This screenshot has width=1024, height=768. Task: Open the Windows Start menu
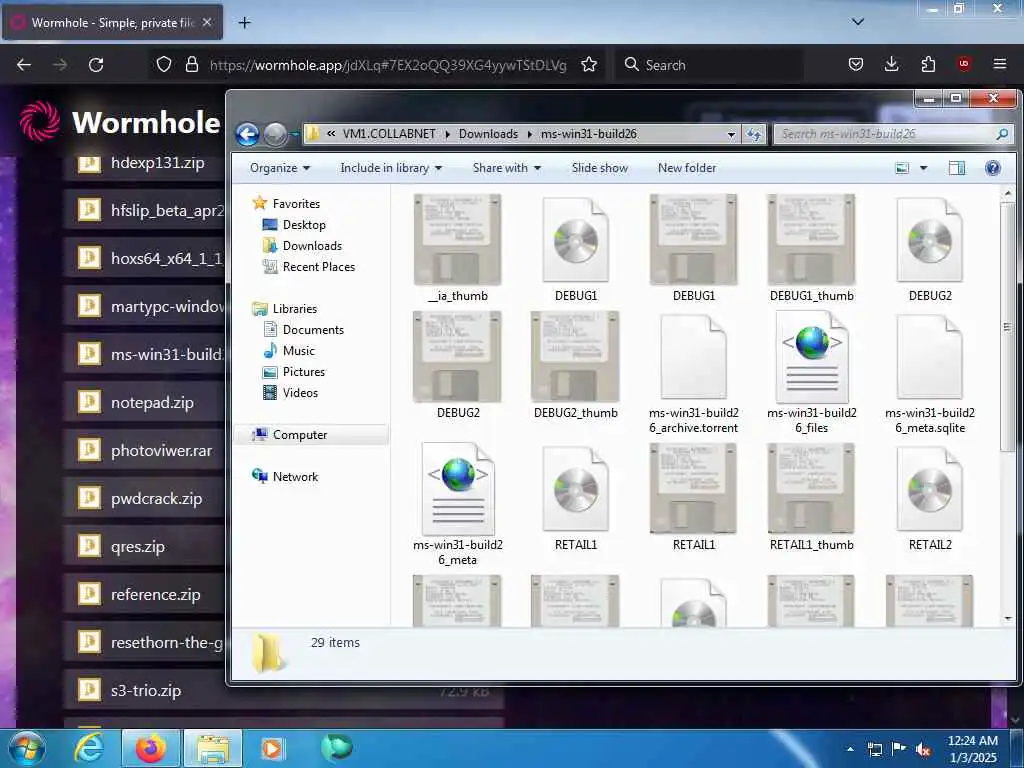27,748
